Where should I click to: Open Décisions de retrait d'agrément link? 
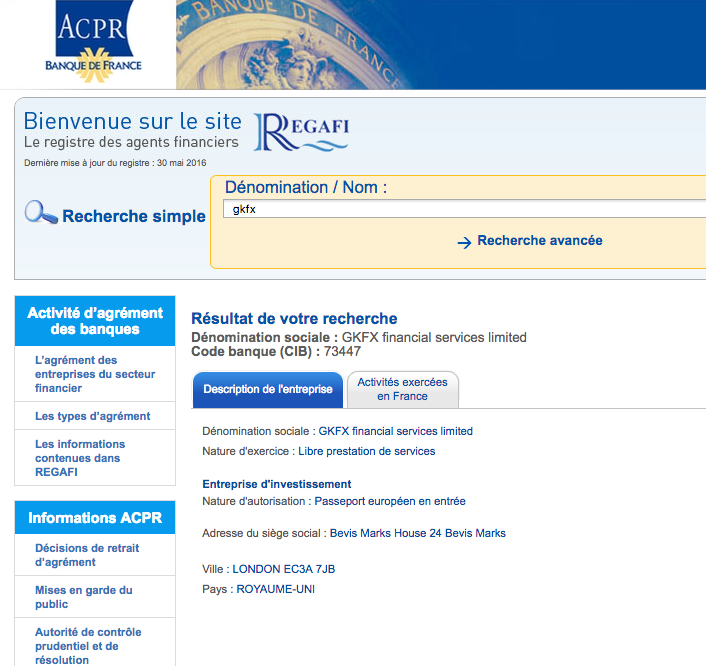click(87, 555)
